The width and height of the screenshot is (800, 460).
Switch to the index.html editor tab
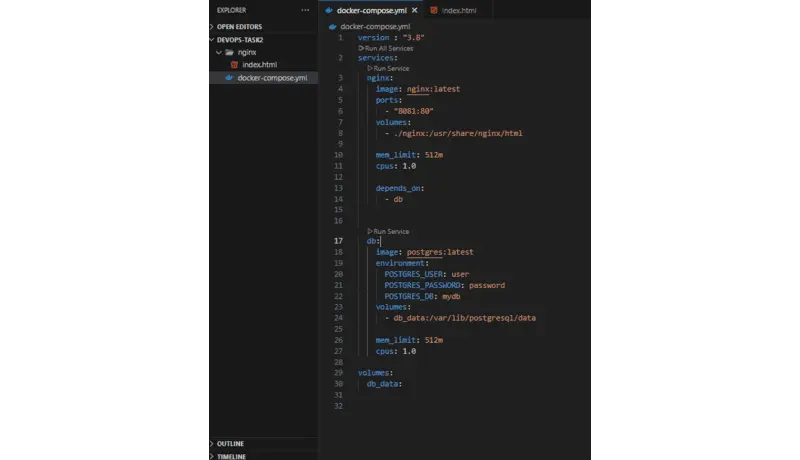click(459, 10)
